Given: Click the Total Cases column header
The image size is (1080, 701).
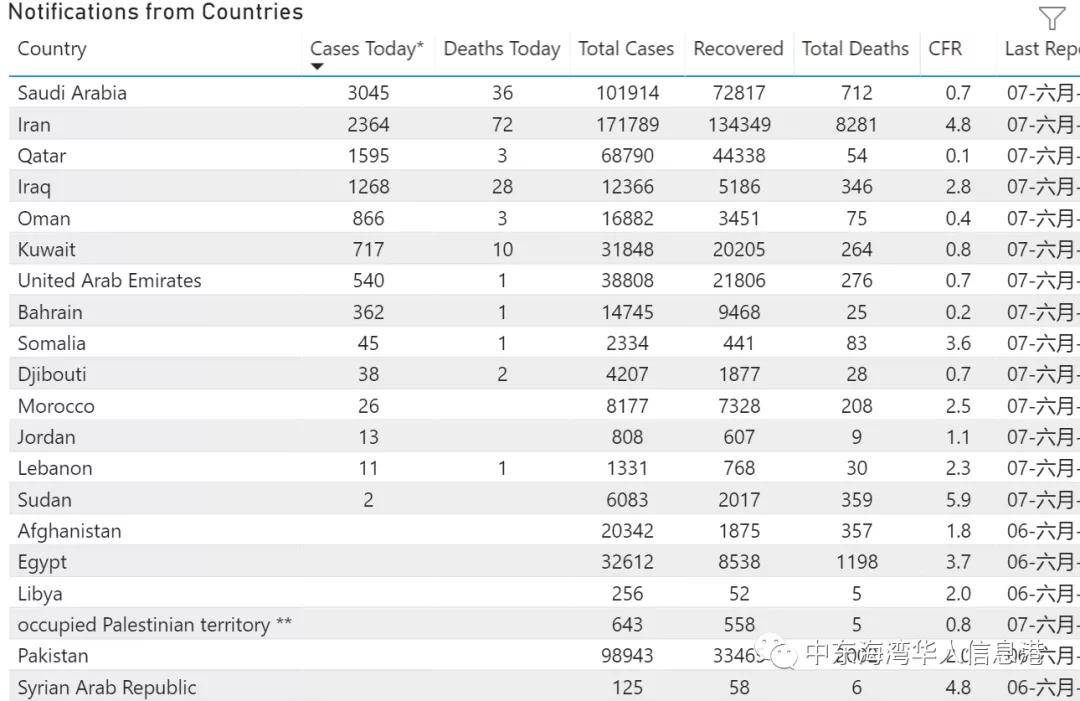Looking at the screenshot, I should tap(626, 49).
